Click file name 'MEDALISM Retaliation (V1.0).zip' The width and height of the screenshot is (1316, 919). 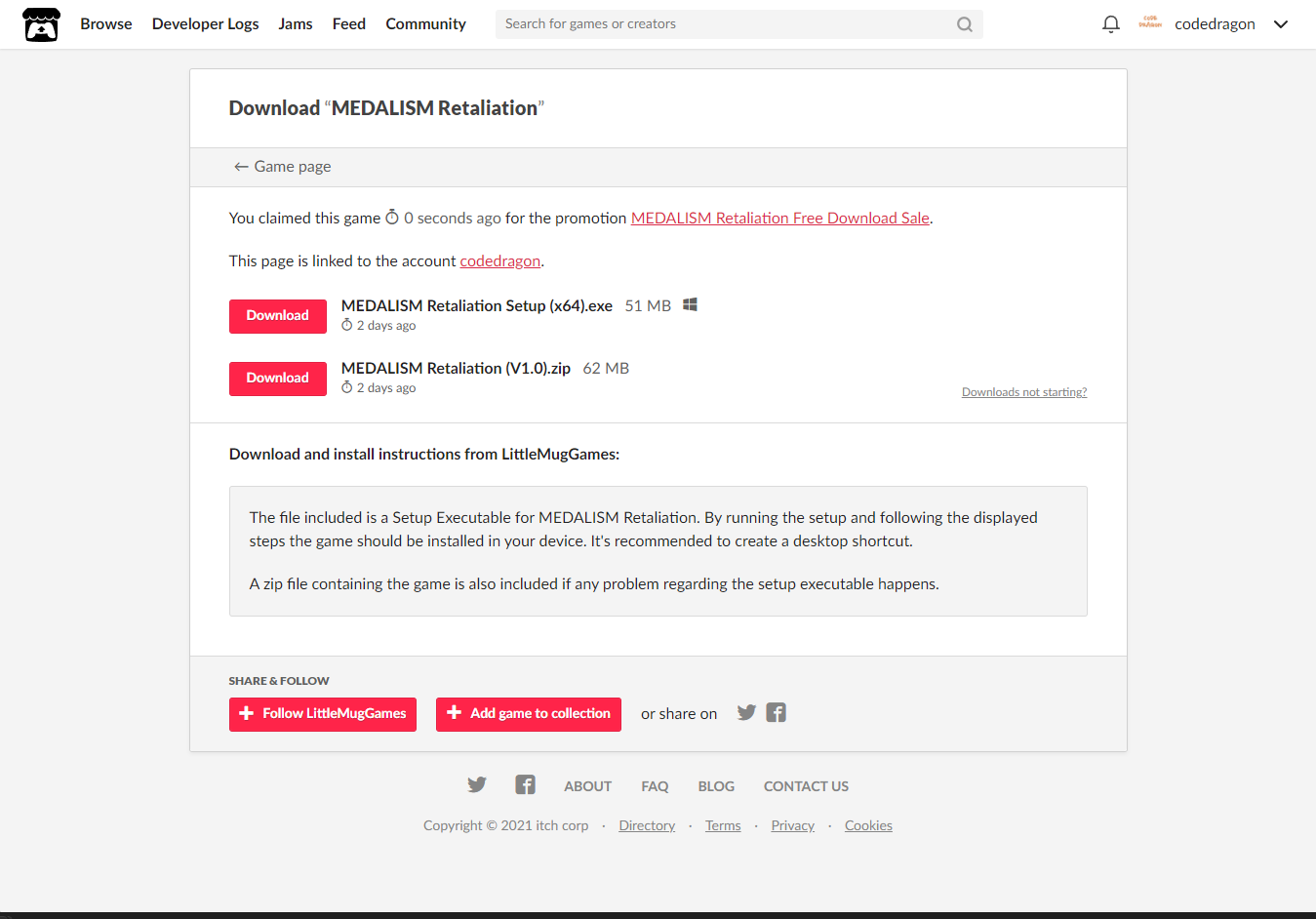(456, 369)
